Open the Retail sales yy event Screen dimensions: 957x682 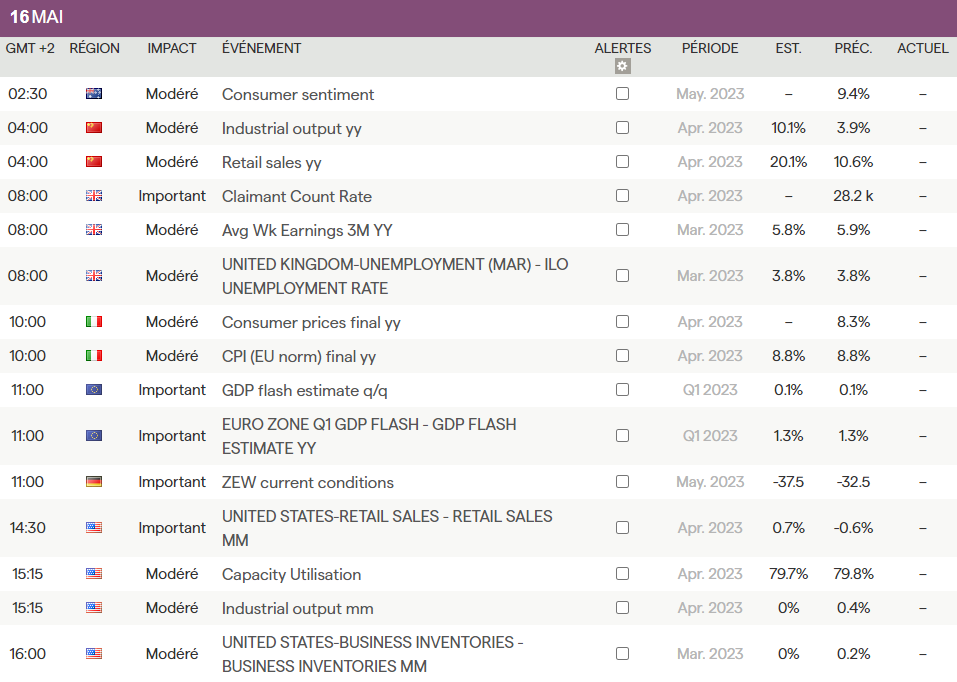[x=271, y=162]
